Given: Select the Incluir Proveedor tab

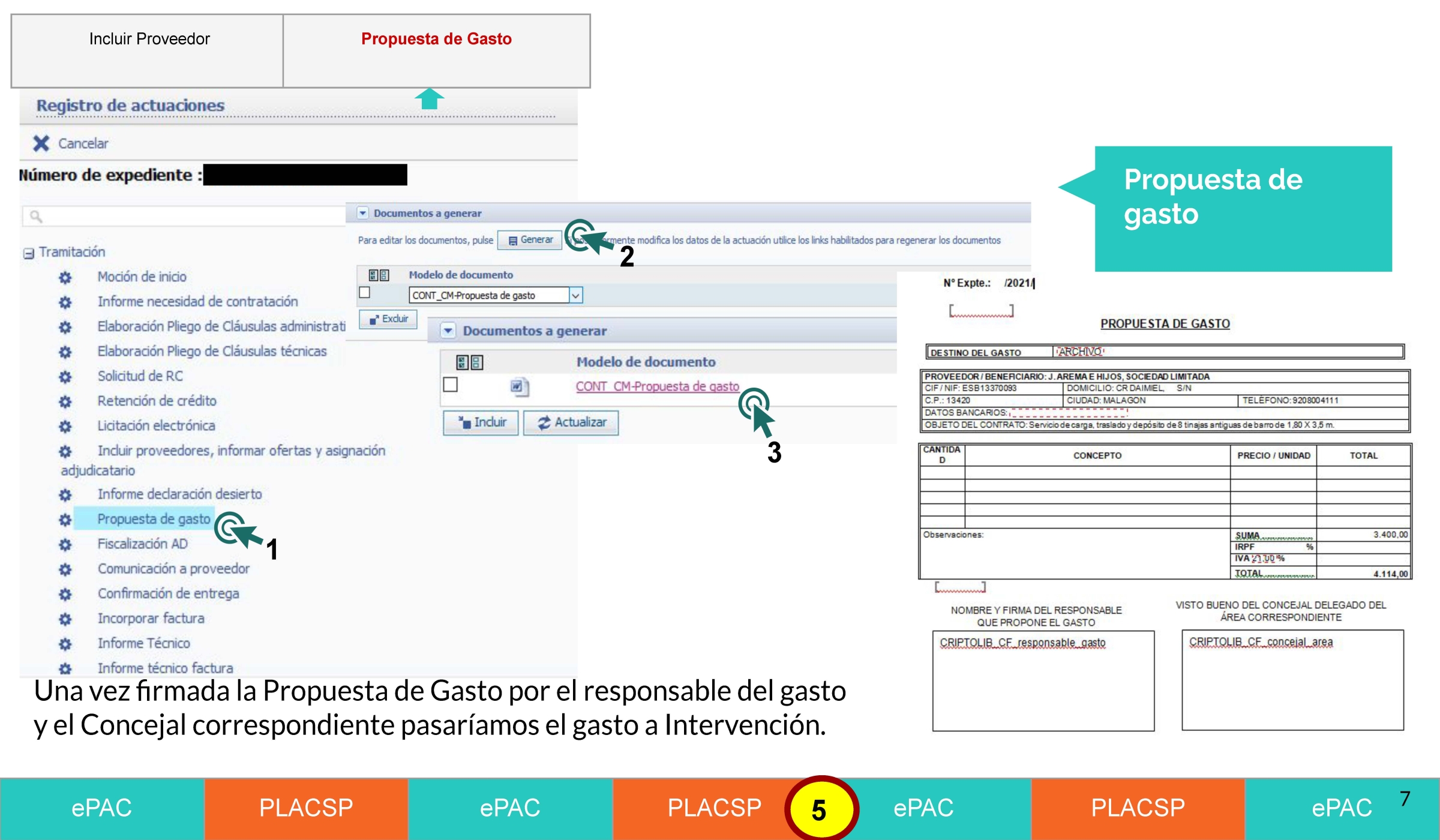Looking at the screenshot, I should (148, 51).
